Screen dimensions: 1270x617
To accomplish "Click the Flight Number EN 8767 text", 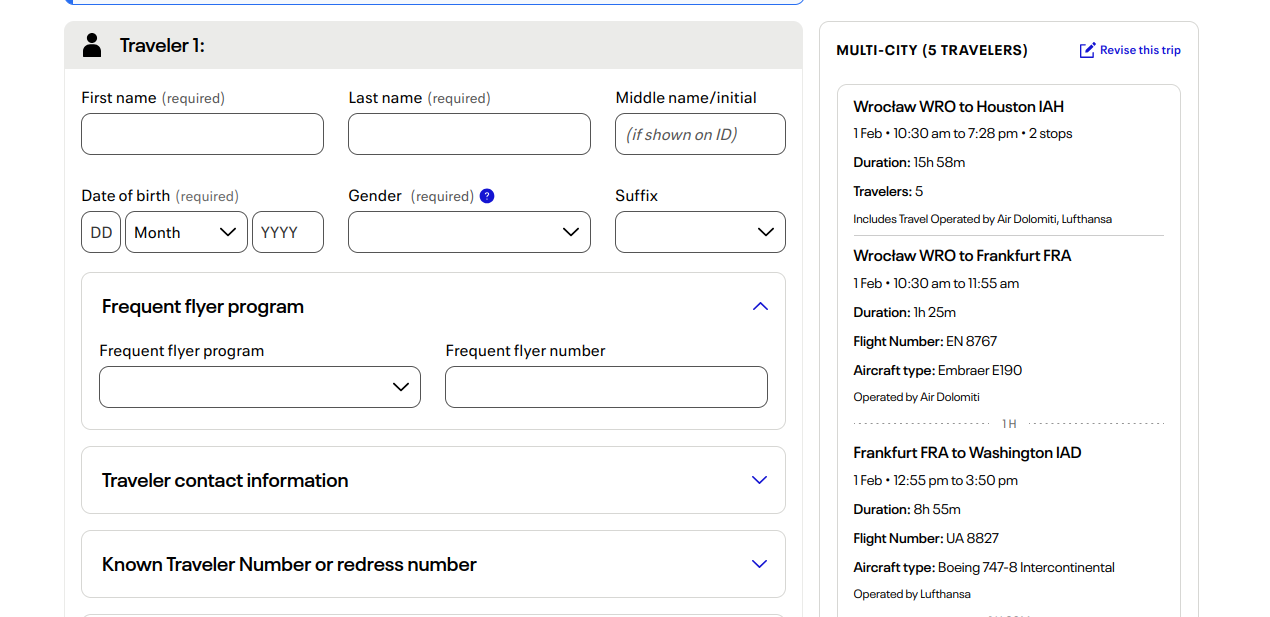I will click(x=925, y=341).
